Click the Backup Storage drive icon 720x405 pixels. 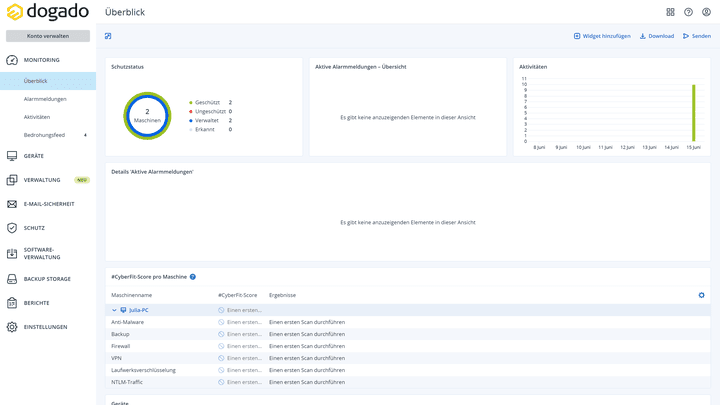[12, 279]
